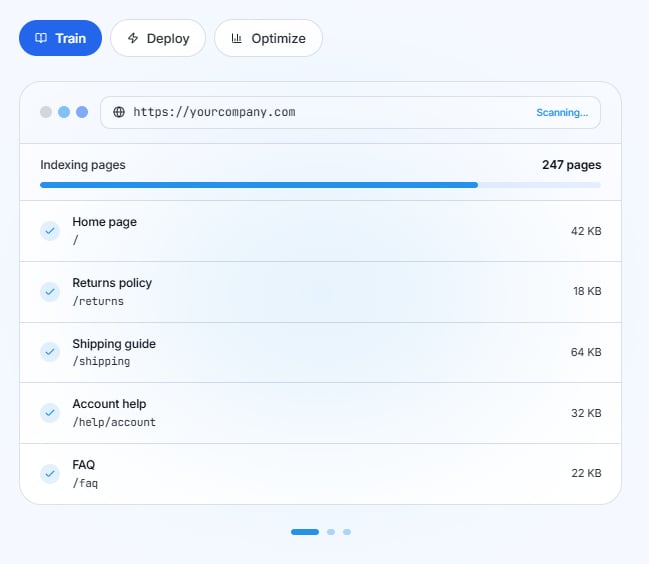Click the bar chart Optimize icon
This screenshot has height=564, width=649.
[236, 38]
